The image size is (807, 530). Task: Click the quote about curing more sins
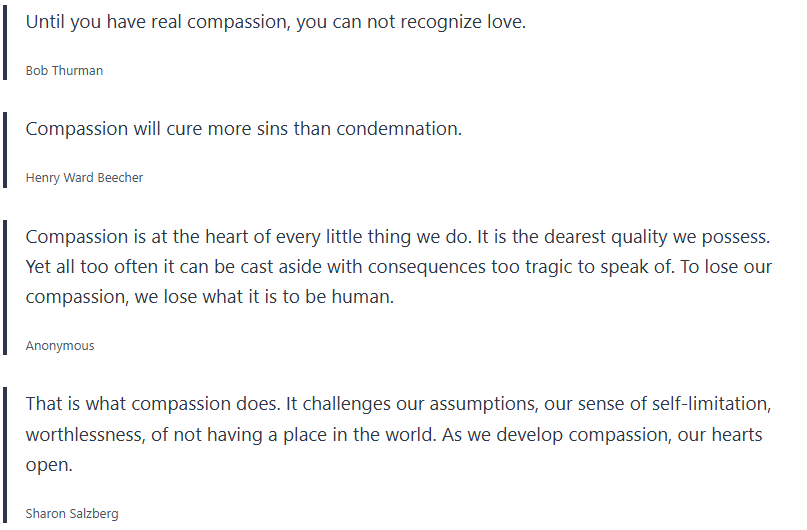[243, 128]
